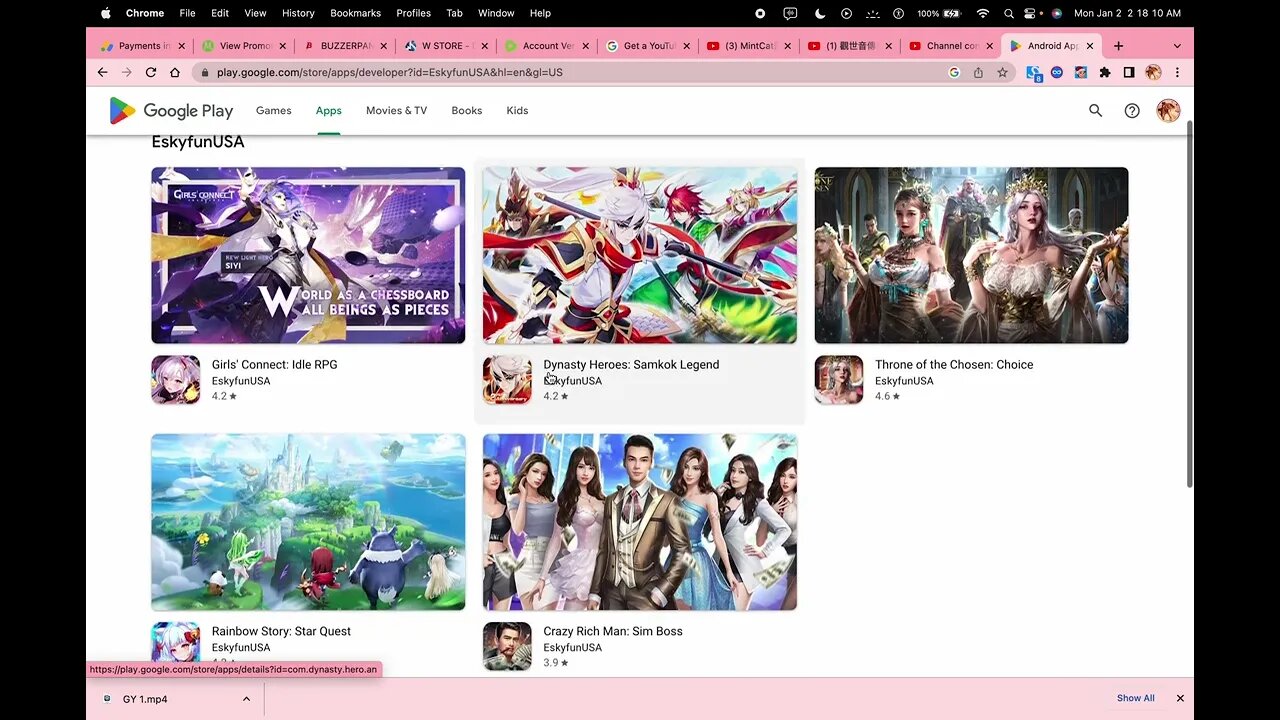1280x720 pixels.
Task: Open the GY 1.mp4 downloaded file
Action: pyautogui.click(x=145, y=699)
